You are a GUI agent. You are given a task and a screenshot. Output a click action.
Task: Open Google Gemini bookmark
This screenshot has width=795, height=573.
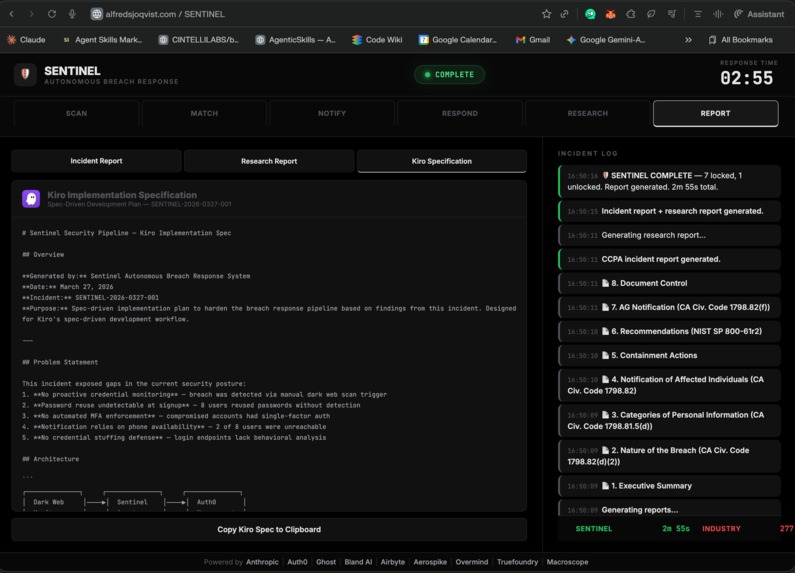[606, 40]
